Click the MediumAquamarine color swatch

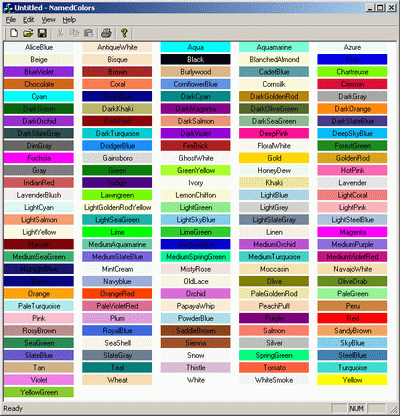(x=117, y=245)
